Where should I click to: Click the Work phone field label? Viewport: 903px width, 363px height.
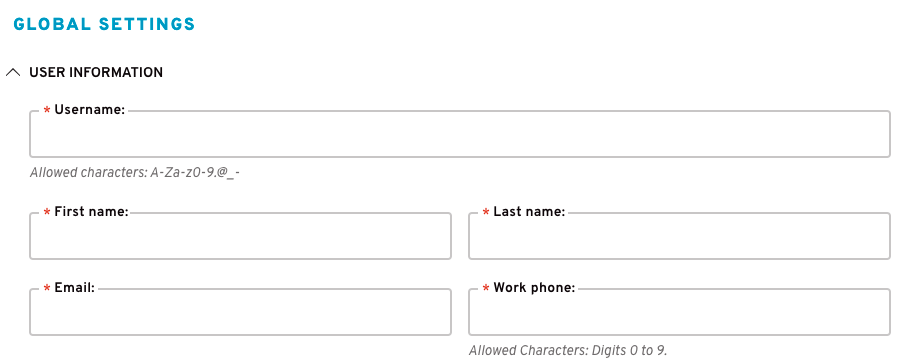point(534,288)
